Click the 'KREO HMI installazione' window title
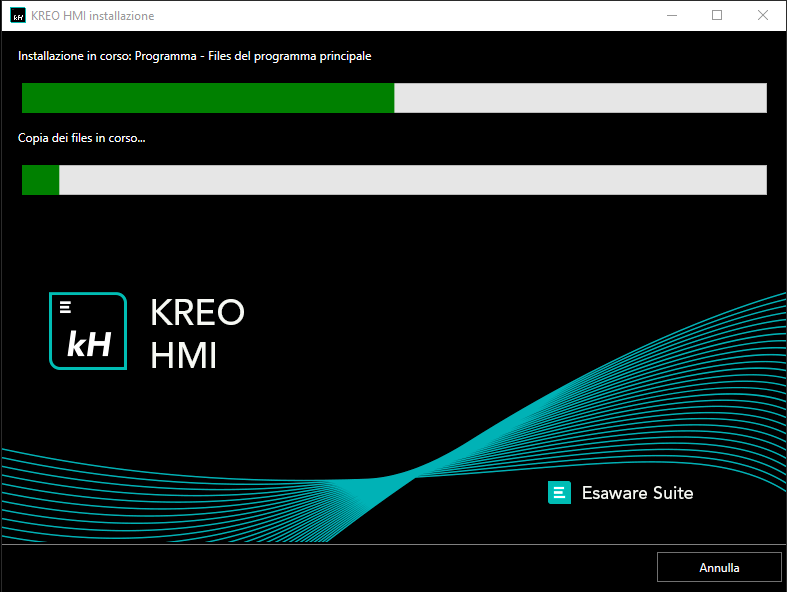This screenshot has height=592, width=787. [x=93, y=16]
